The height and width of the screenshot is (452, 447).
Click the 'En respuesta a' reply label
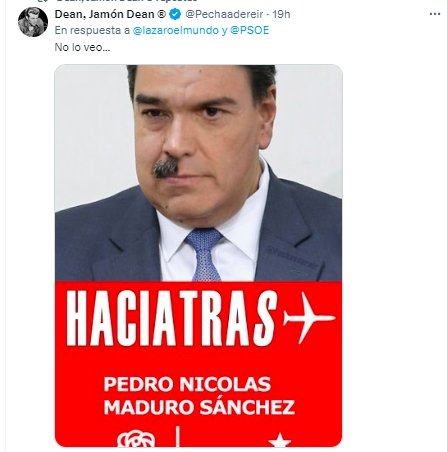[92, 30]
